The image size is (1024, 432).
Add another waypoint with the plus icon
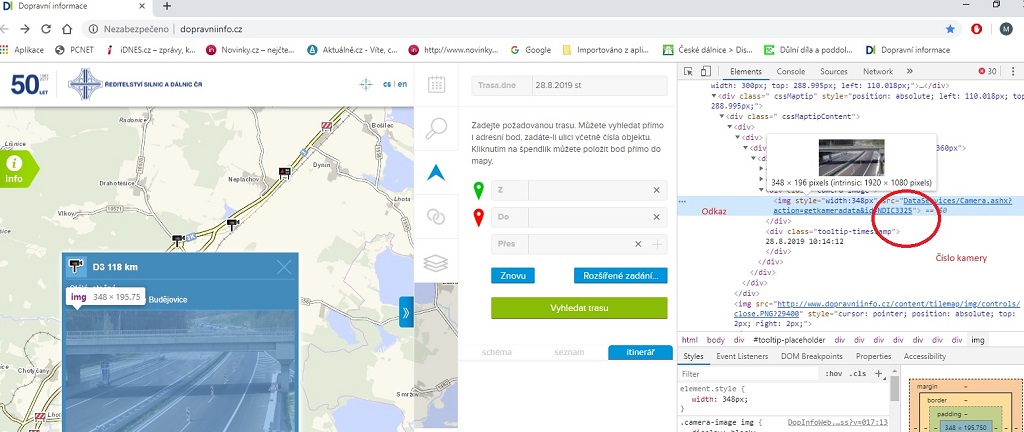pyautogui.click(x=658, y=244)
